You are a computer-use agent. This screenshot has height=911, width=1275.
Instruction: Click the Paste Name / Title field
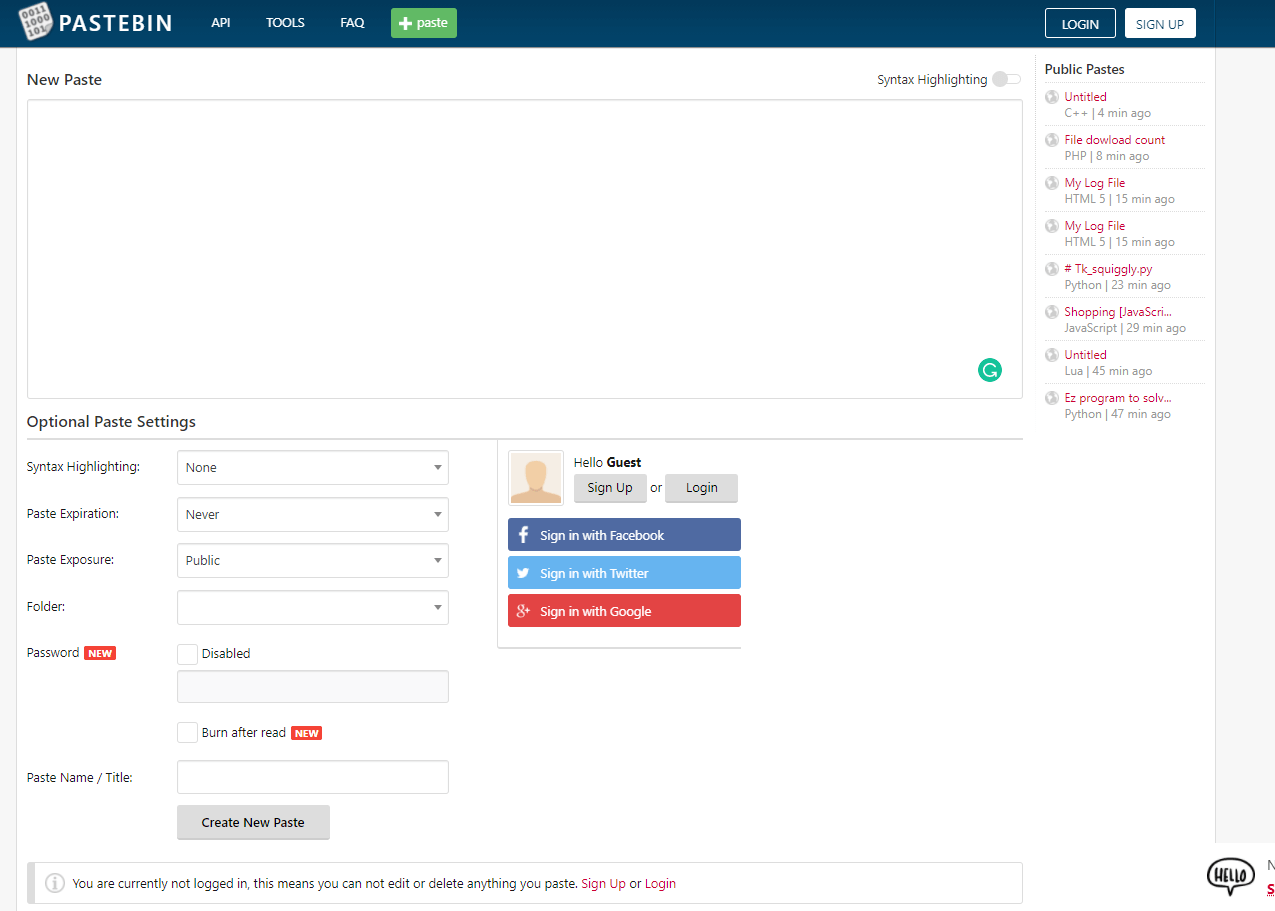click(312, 777)
